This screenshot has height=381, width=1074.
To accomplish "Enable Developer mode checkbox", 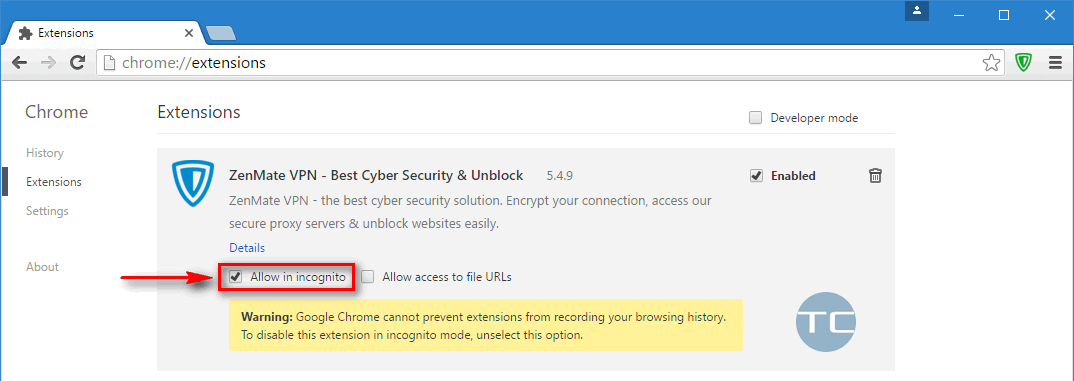I will pos(755,118).
